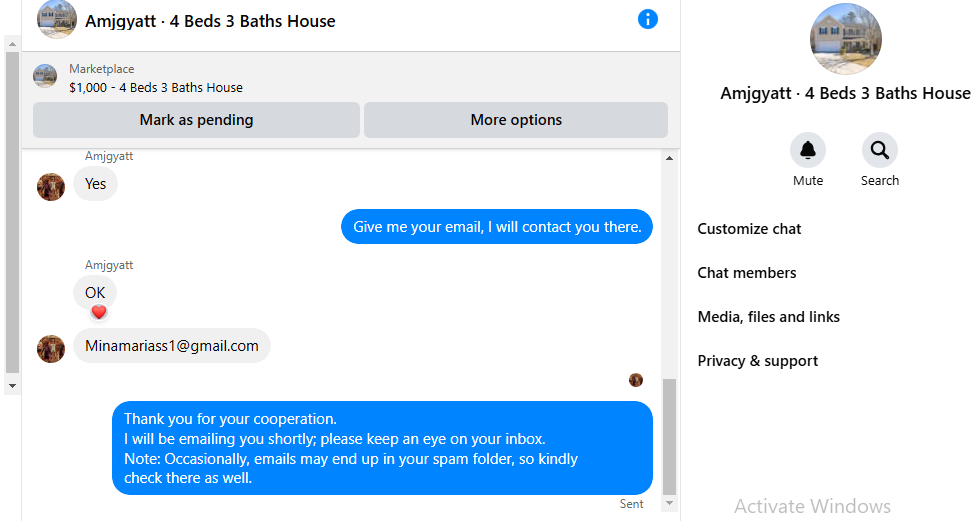Open the $1,000 4 Beds 3 Baths listing

[x=156, y=87]
